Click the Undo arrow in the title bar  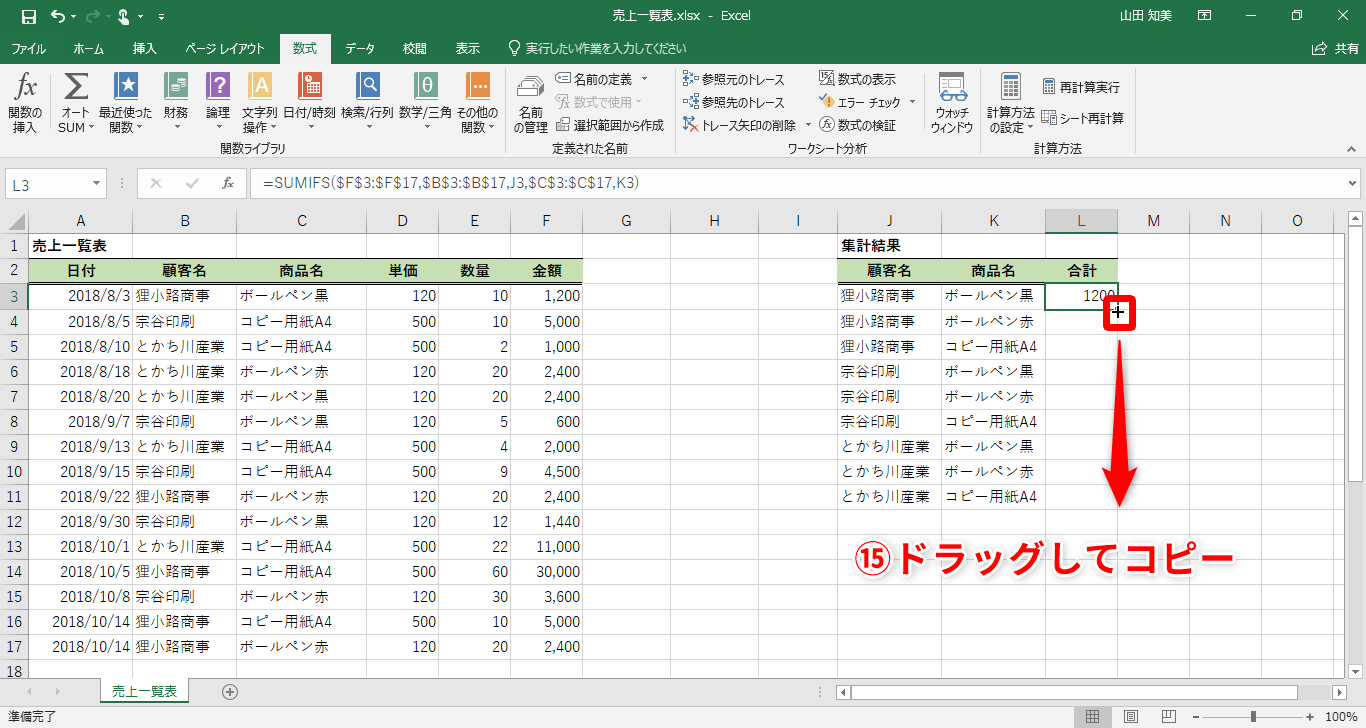click(x=57, y=16)
